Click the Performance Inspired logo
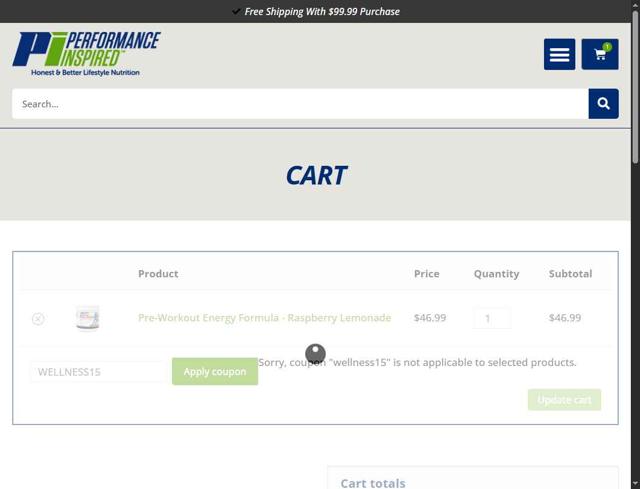 [87, 54]
